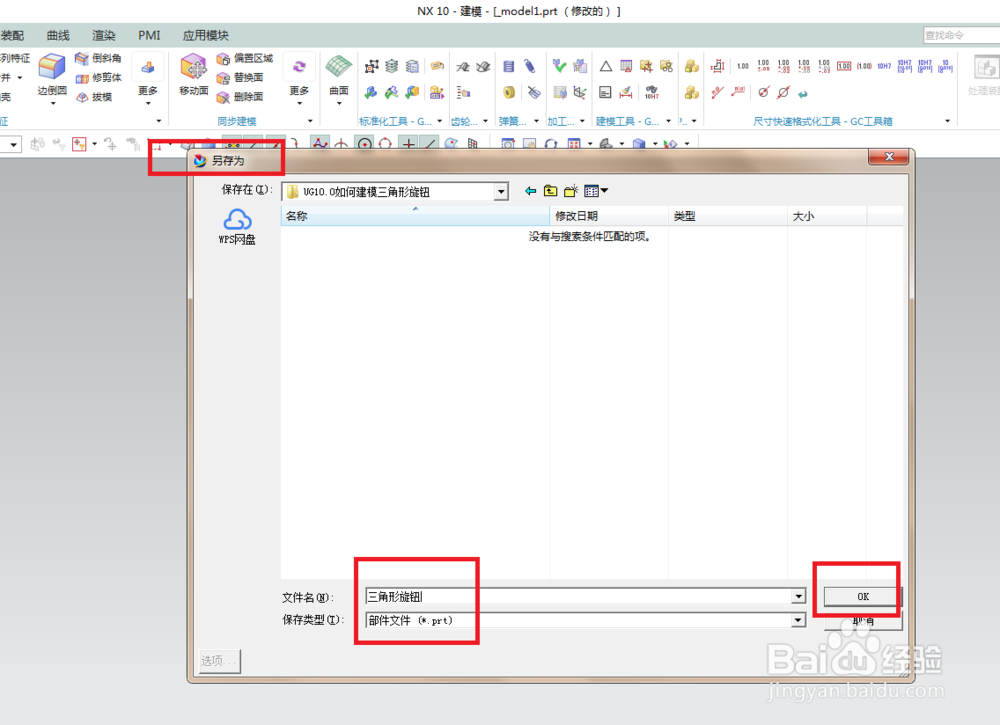Screen dimensions: 1000x725
Task: Click the gold coin icon in 弹簧 group
Action: [509, 92]
